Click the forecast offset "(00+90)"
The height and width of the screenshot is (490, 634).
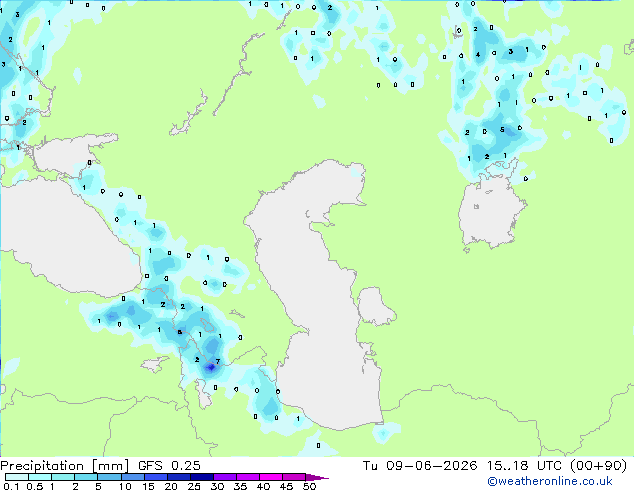599,466
